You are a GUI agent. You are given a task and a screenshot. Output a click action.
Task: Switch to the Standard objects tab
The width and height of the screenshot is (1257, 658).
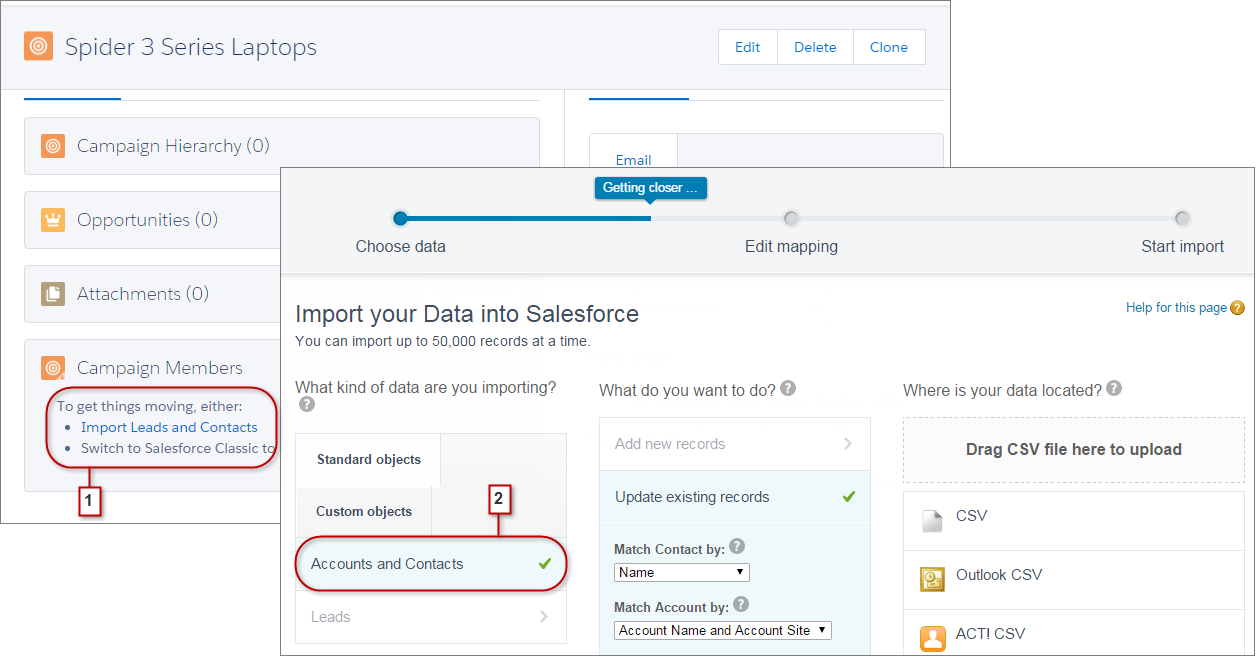click(369, 460)
